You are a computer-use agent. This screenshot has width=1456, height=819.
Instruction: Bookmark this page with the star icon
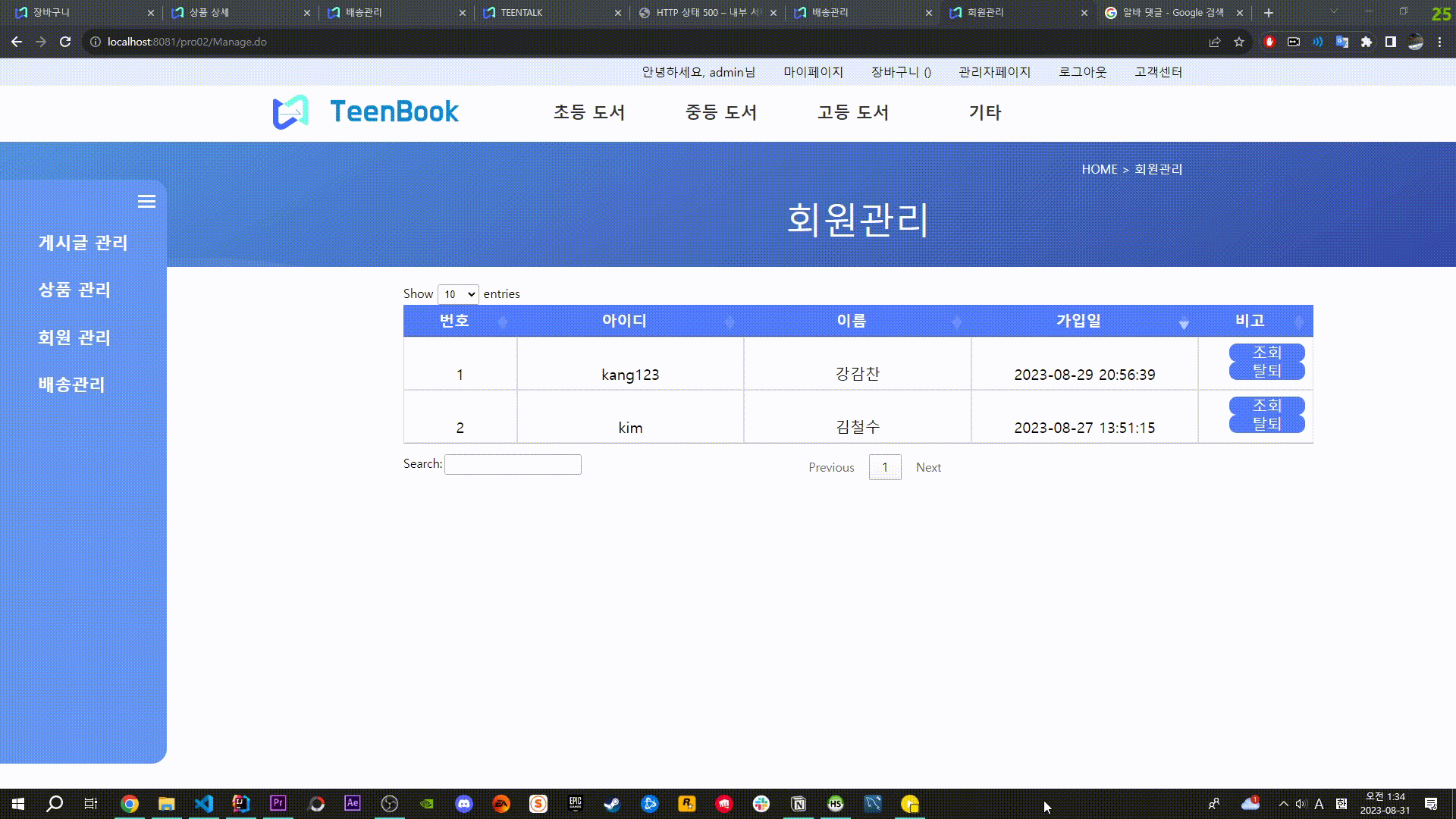point(1239,42)
